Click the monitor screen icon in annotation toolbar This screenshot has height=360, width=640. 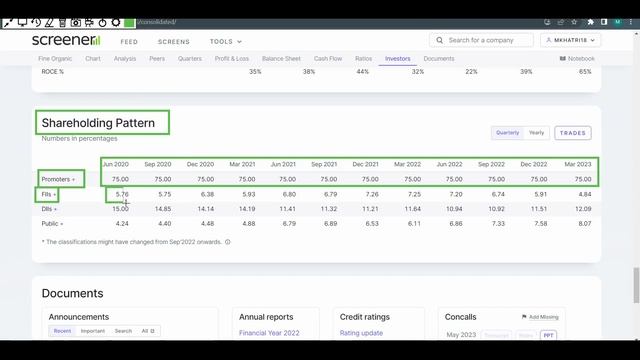point(22,23)
